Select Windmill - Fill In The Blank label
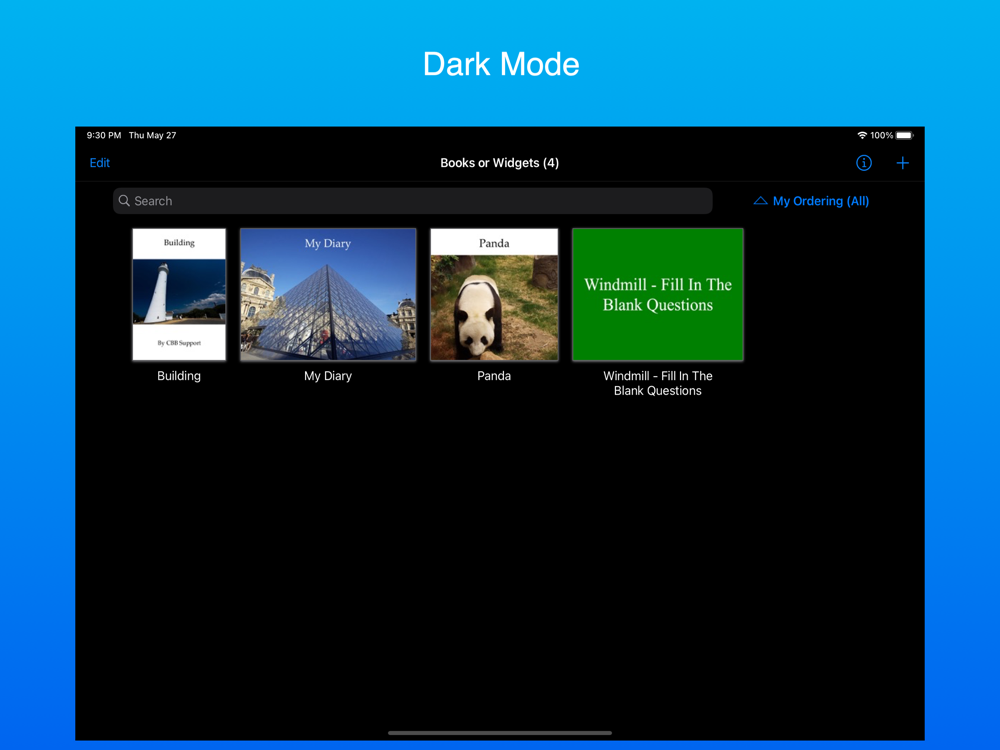 (658, 383)
